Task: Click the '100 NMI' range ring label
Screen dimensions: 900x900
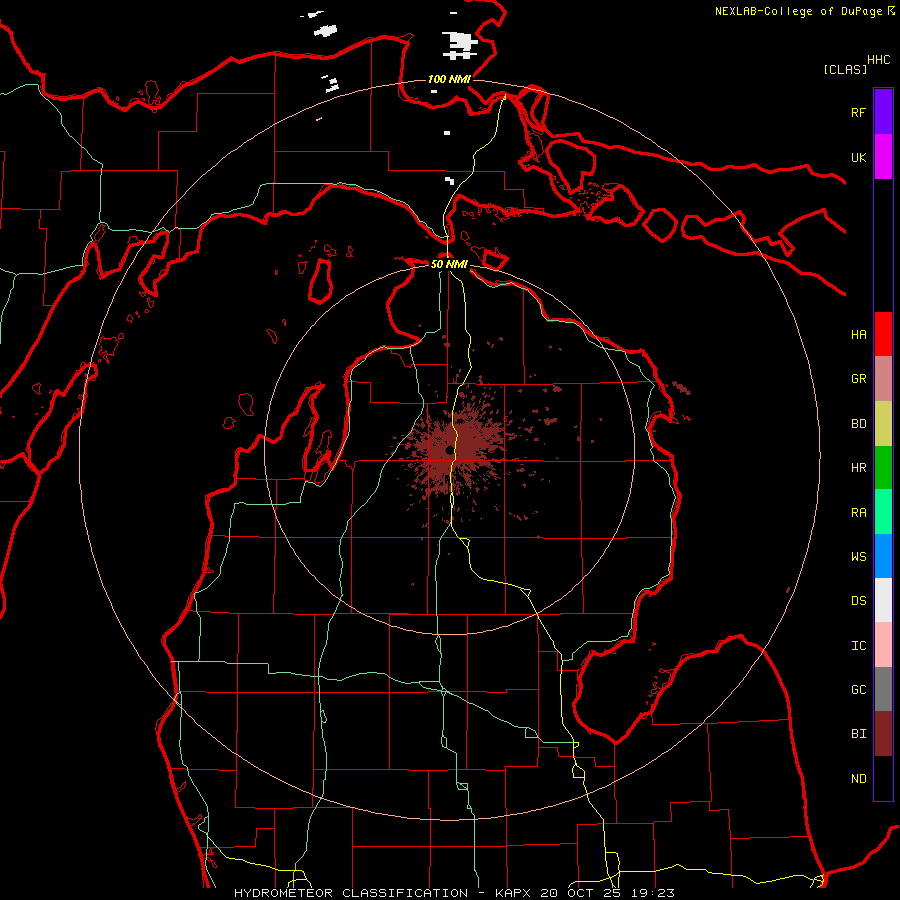Action: (449, 79)
